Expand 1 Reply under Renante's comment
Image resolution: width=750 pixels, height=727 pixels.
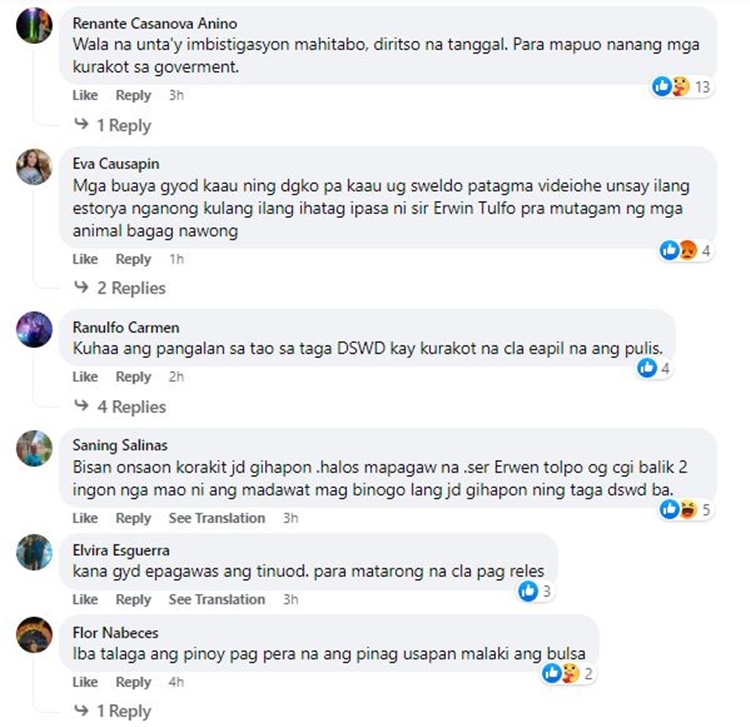113,125
